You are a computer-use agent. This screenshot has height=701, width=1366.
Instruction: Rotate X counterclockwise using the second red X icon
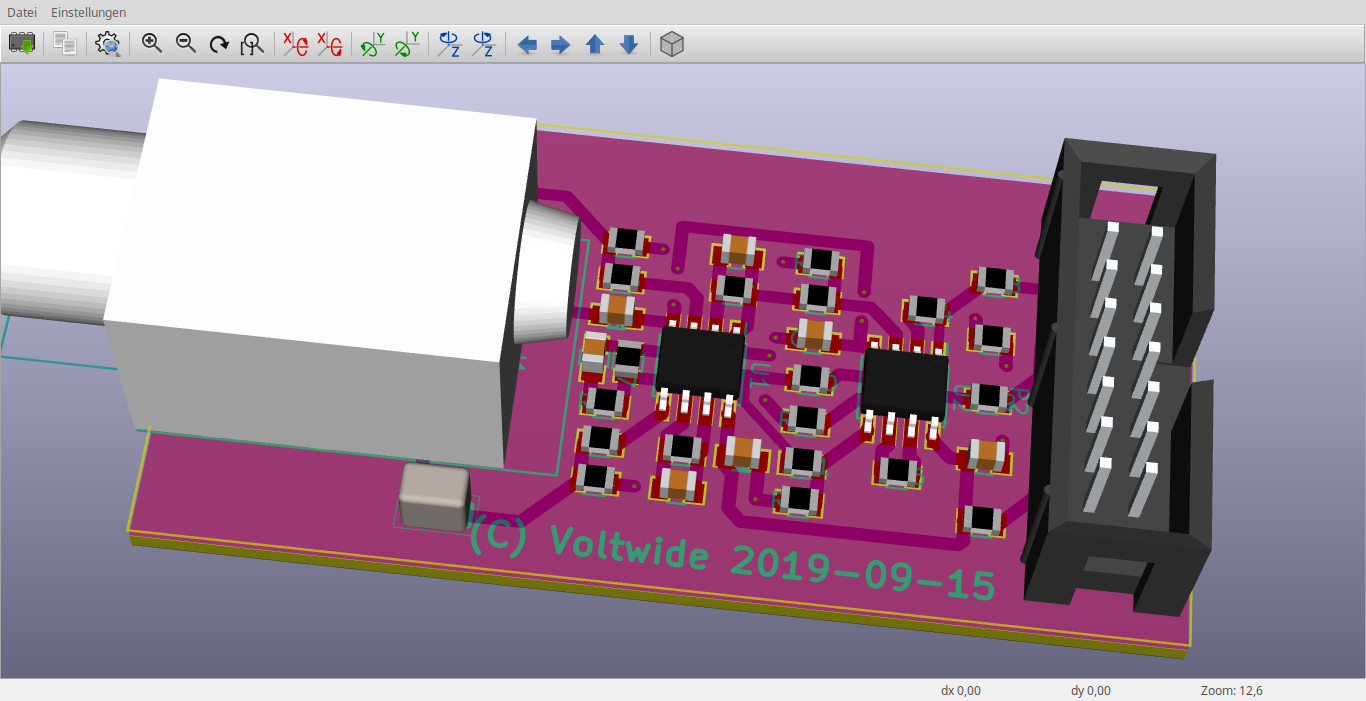pos(329,44)
